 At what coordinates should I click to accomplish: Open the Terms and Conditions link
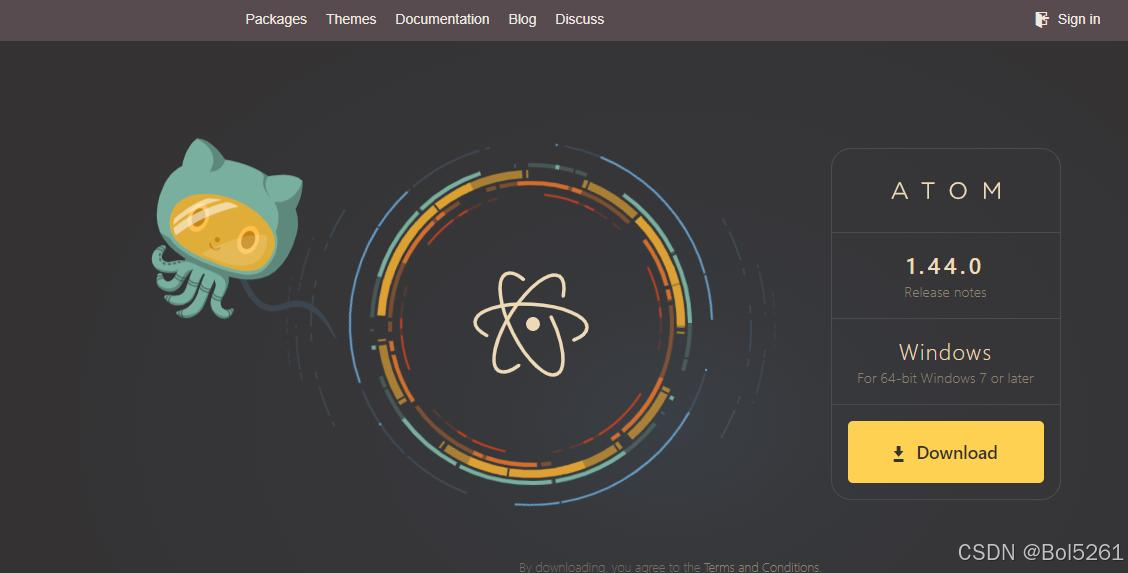761,567
